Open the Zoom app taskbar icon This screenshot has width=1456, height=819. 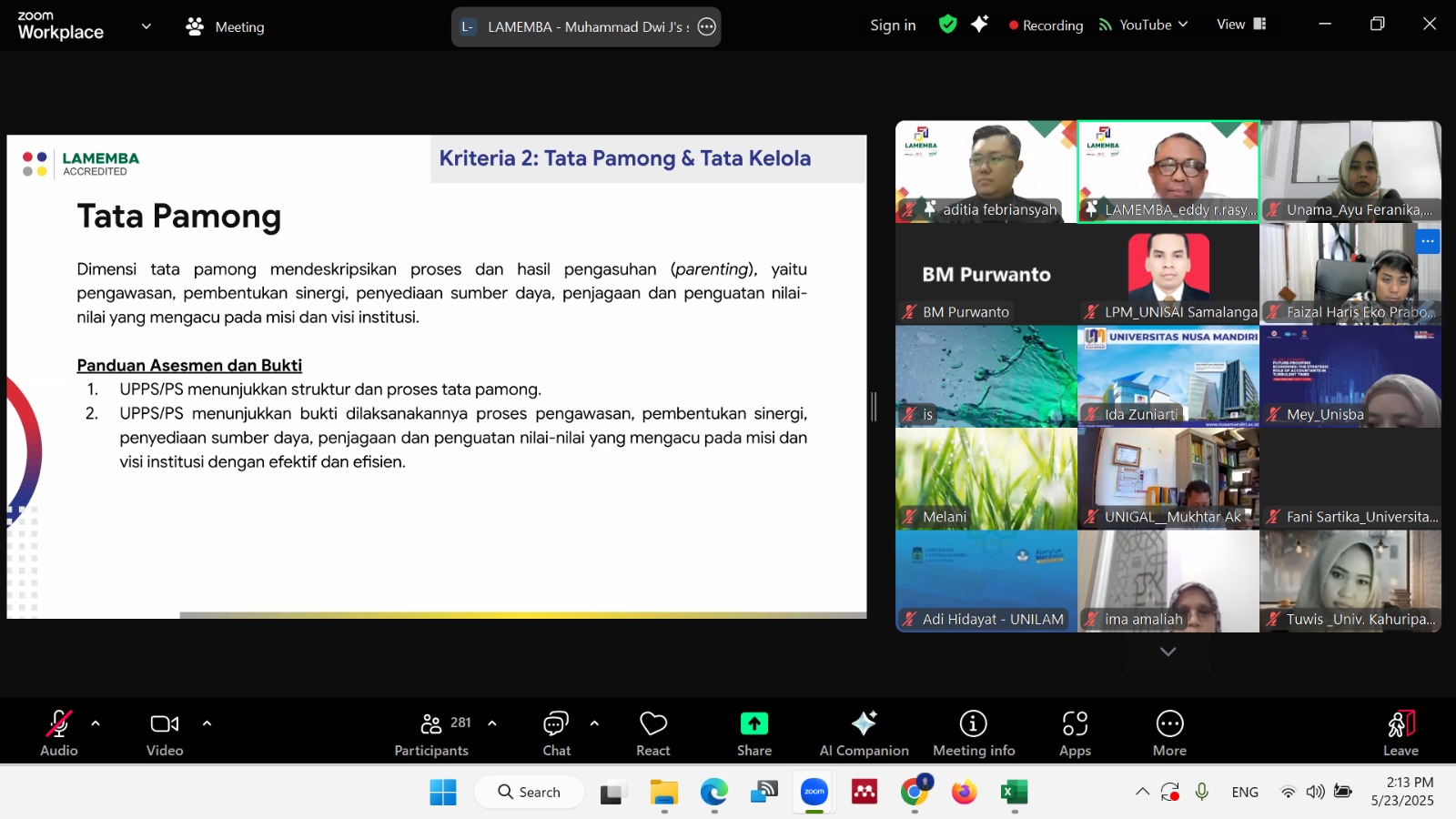point(814,793)
